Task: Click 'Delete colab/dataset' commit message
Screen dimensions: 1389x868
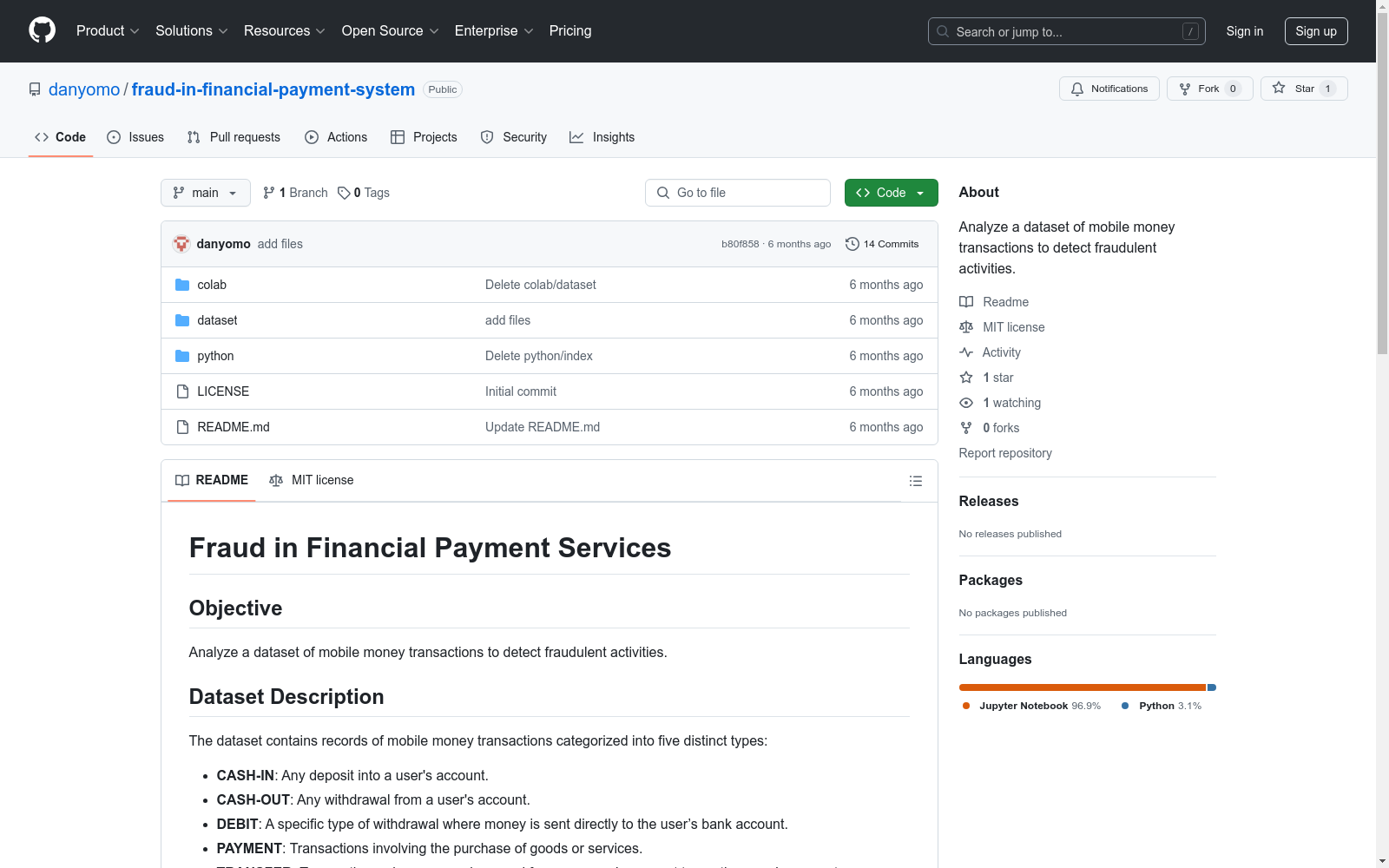Action: click(x=541, y=285)
